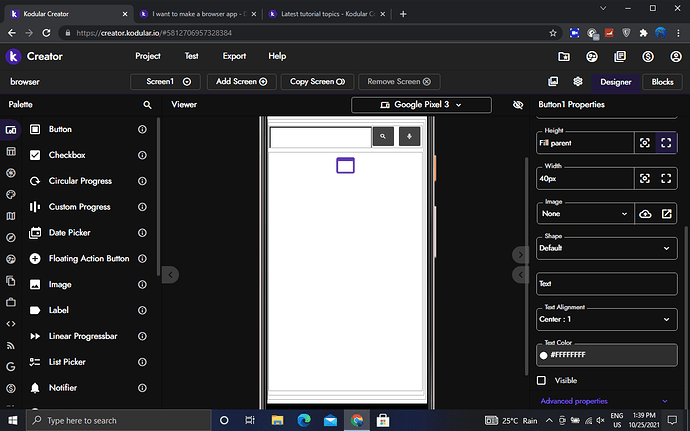The image size is (690, 431).
Task: Toggle Height fill parent icon
Action: tap(666, 143)
